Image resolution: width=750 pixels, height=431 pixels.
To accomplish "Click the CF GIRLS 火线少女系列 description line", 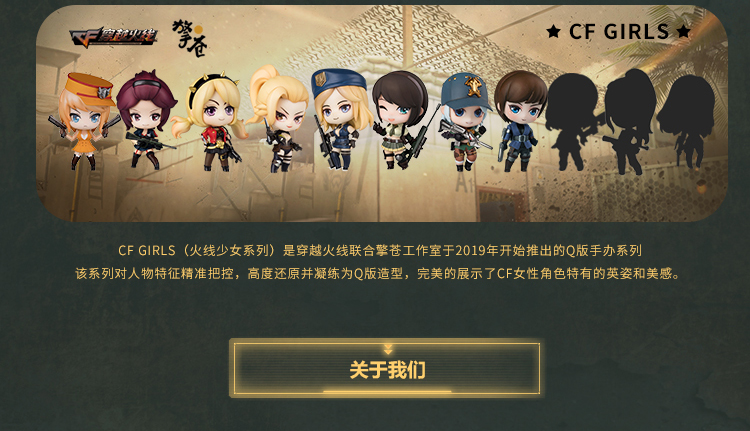I will (380, 250).
